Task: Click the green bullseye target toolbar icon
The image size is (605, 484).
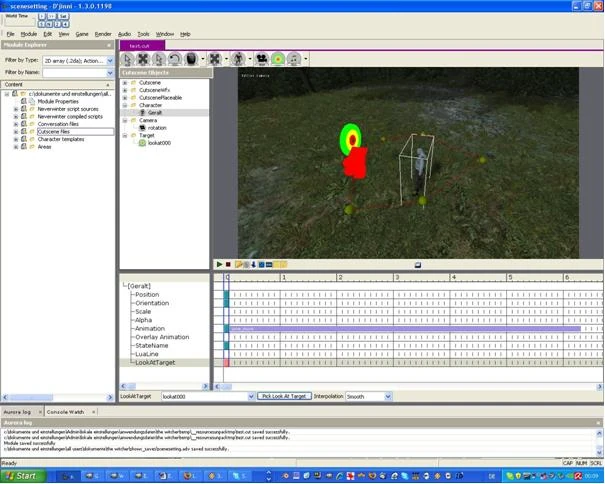Action: 278,59
